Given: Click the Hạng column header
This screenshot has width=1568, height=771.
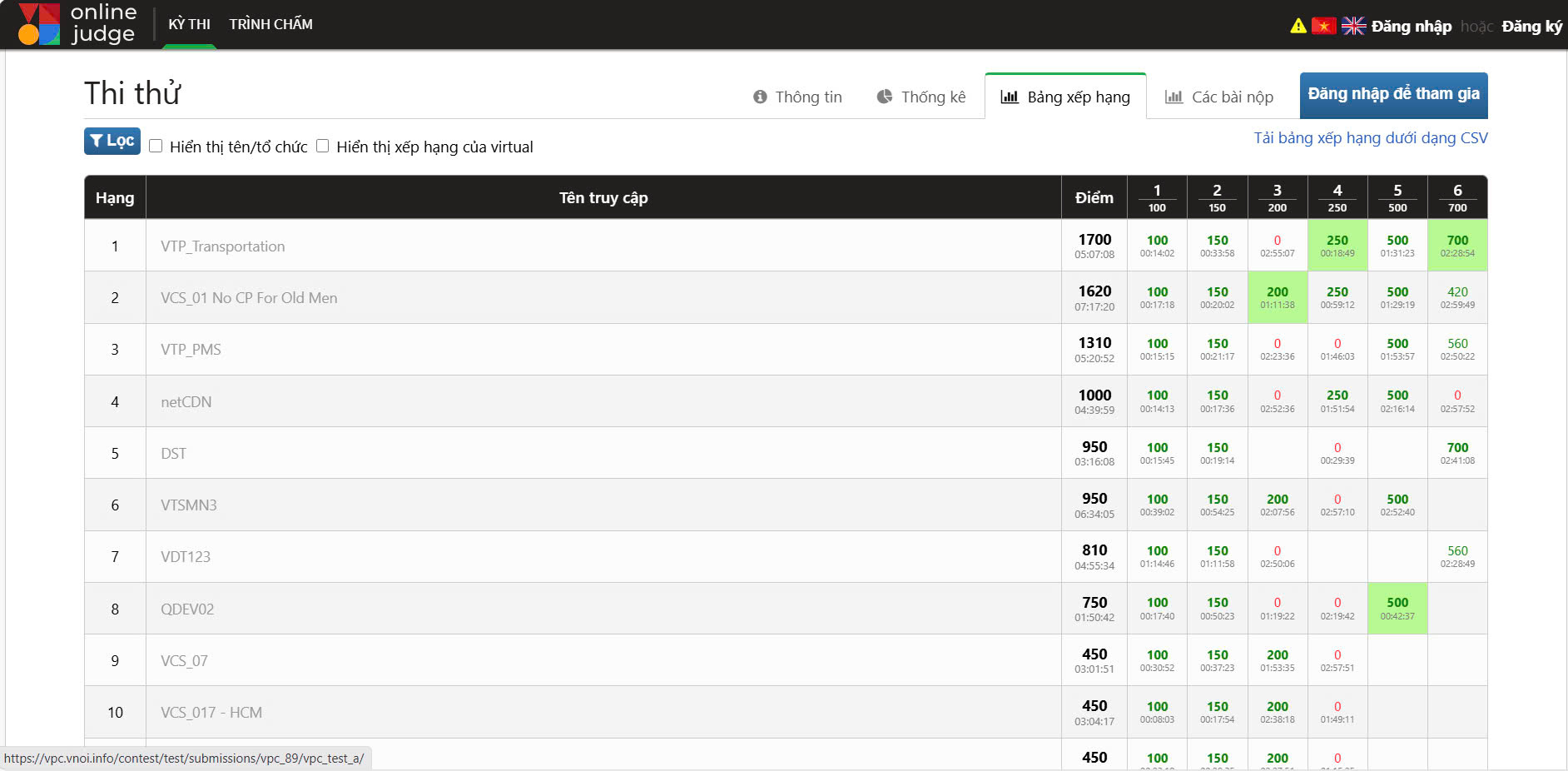Looking at the screenshot, I should pyautogui.click(x=115, y=197).
